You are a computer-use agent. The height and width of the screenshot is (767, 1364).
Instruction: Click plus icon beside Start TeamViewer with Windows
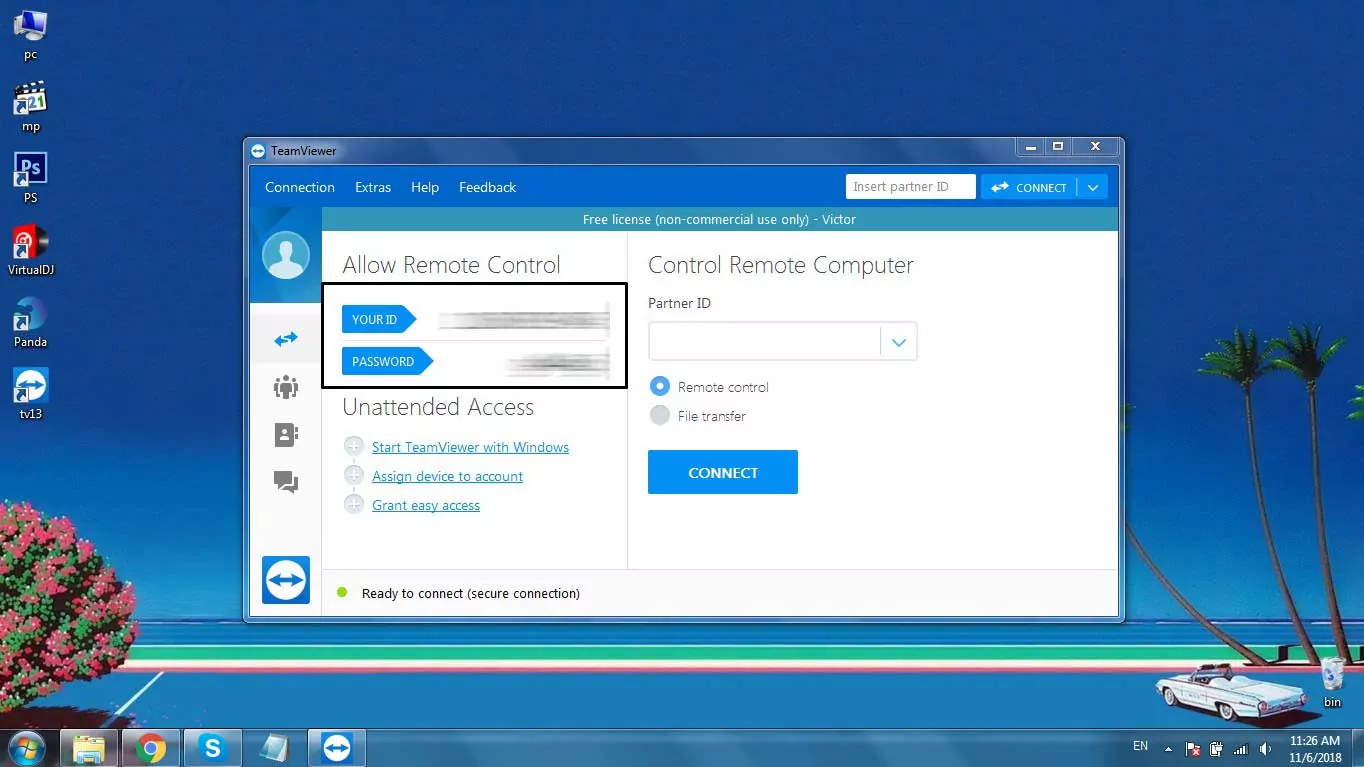353,447
